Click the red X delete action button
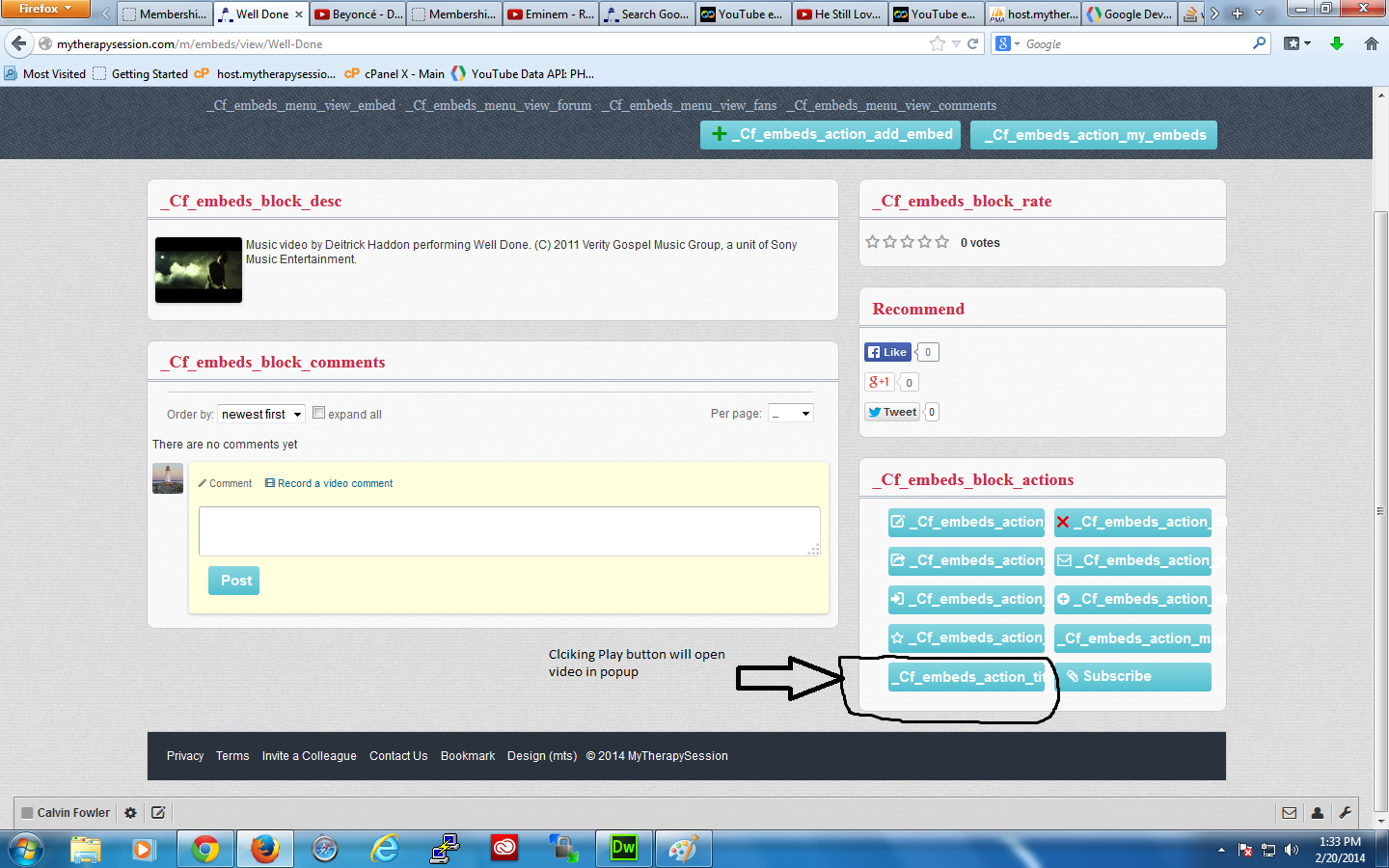The image size is (1389, 868). [1132, 522]
